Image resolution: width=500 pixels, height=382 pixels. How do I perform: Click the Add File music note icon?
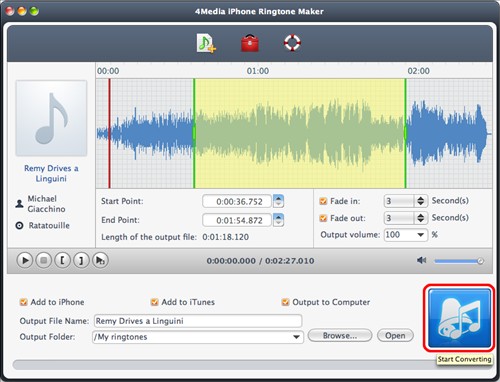206,43
